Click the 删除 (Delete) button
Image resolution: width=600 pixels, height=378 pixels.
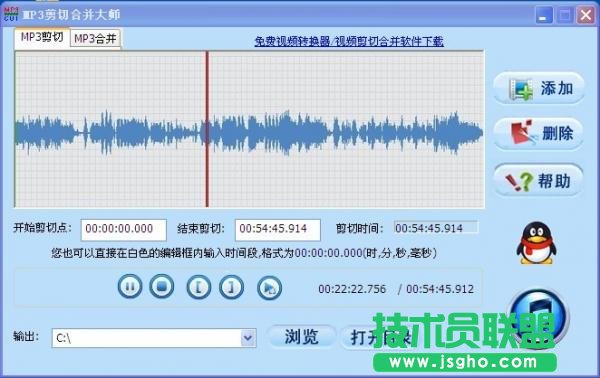[539, 134]
